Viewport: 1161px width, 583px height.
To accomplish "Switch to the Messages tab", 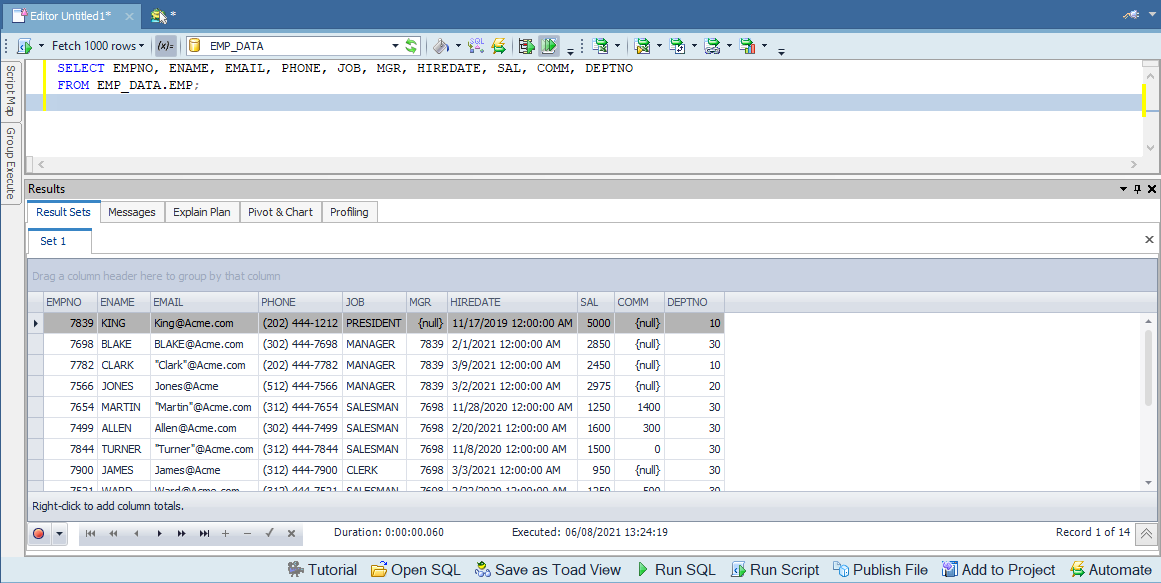I will (x=132, y=212).
